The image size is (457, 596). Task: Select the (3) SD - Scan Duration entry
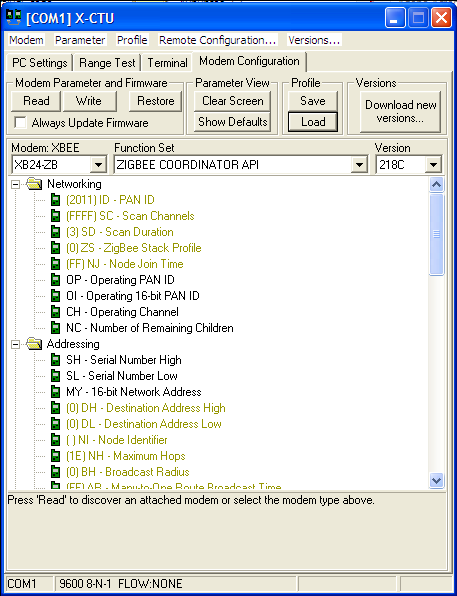tap(120, 232)
